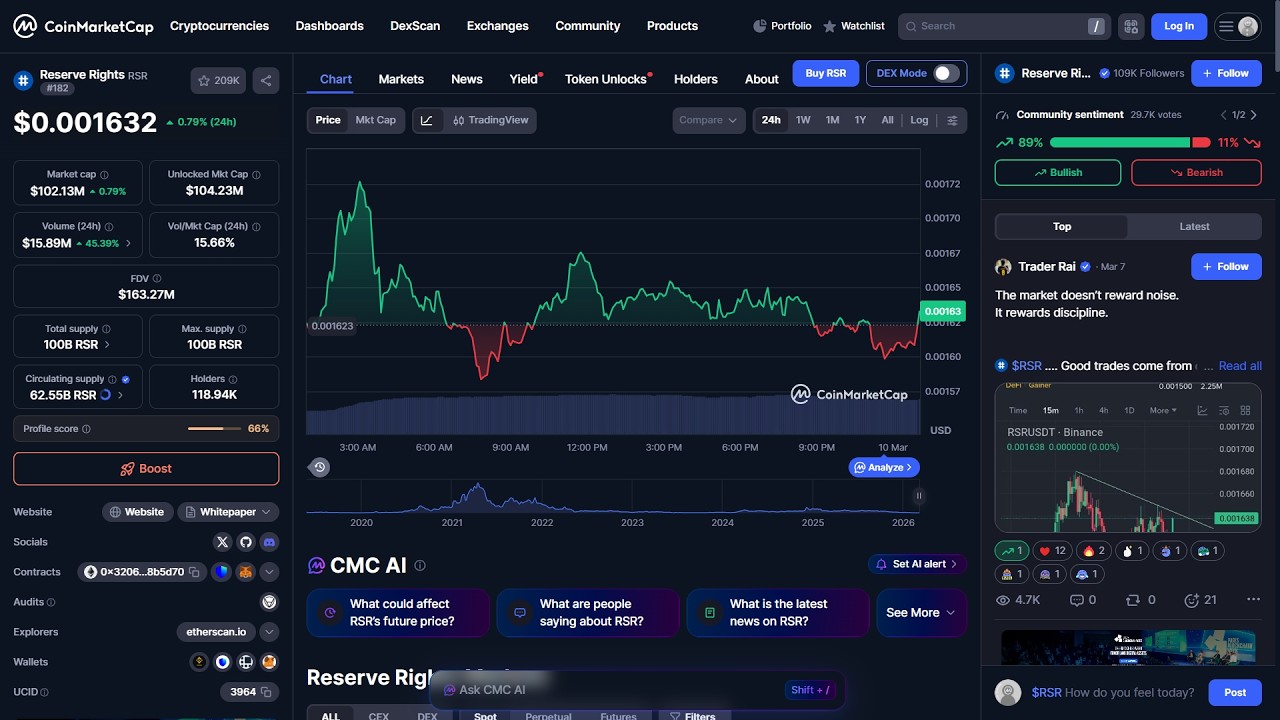Expand more explorers chevron
1280x720 pixels.
[x=269, y=632]
